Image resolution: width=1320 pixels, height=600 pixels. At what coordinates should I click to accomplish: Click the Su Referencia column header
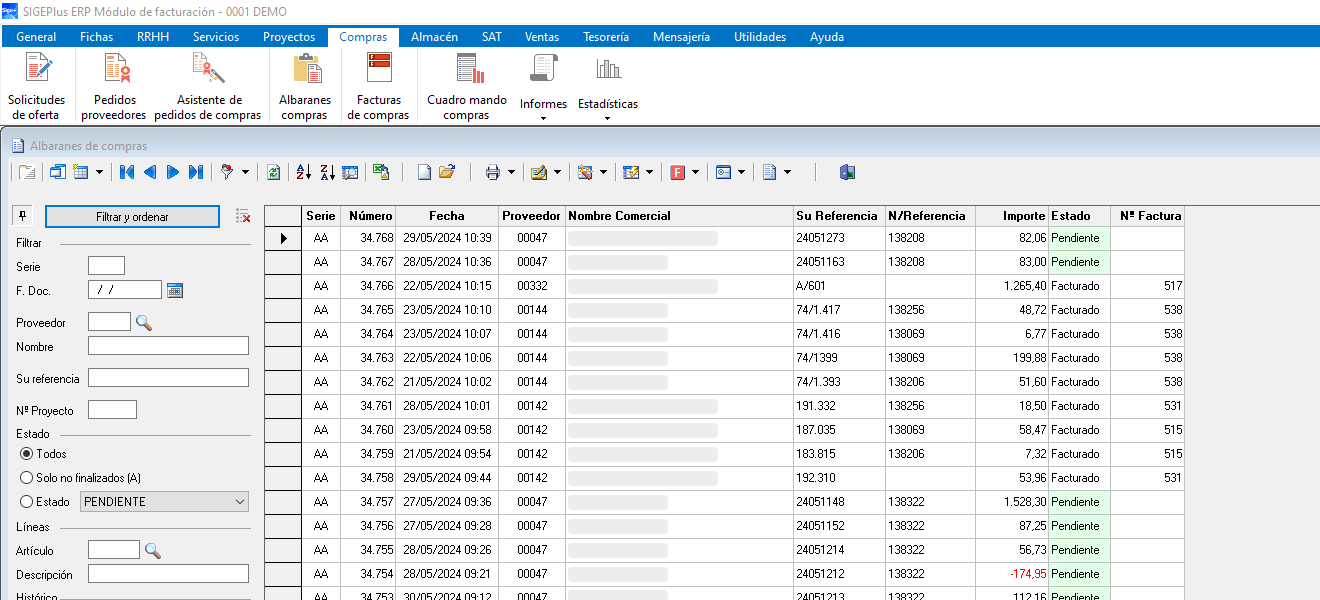(839, 215)
